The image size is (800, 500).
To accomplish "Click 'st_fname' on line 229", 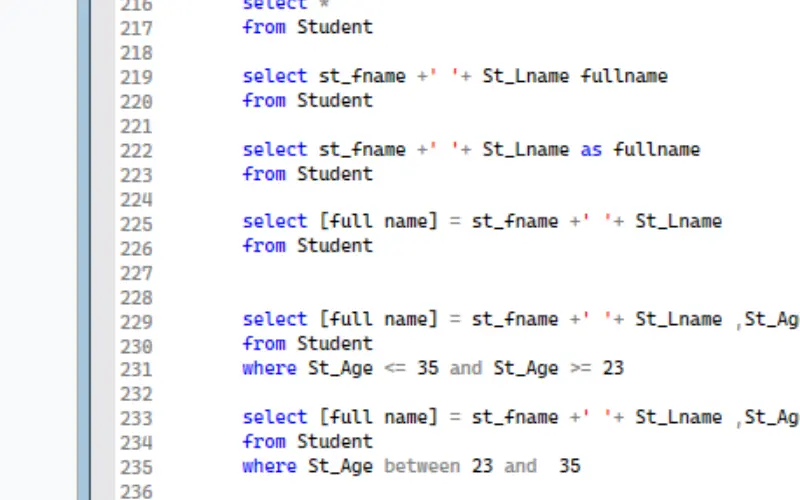I will tap(515, 319).
